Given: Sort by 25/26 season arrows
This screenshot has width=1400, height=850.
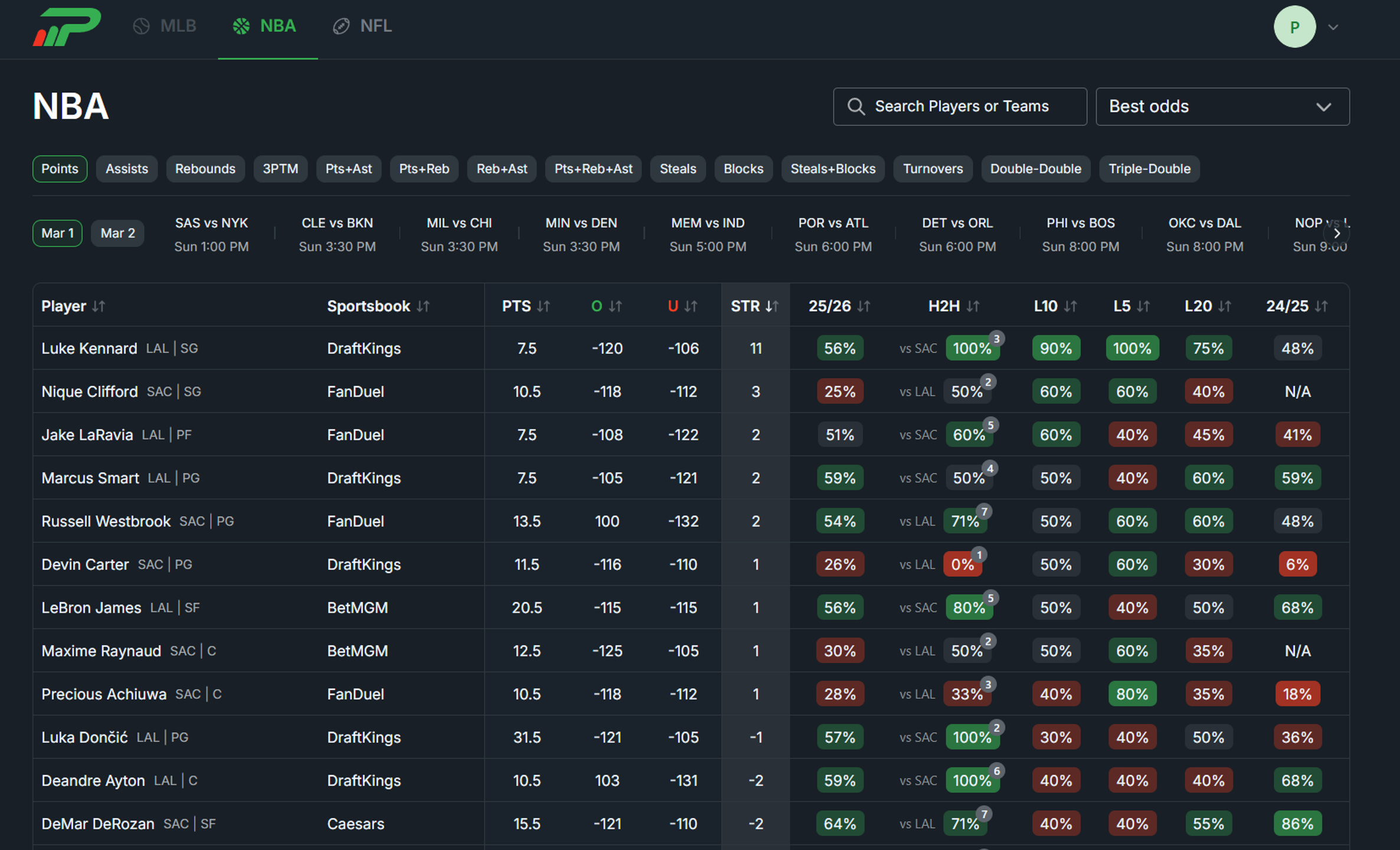Looking at the screenshot, I should tap(864, 306).
